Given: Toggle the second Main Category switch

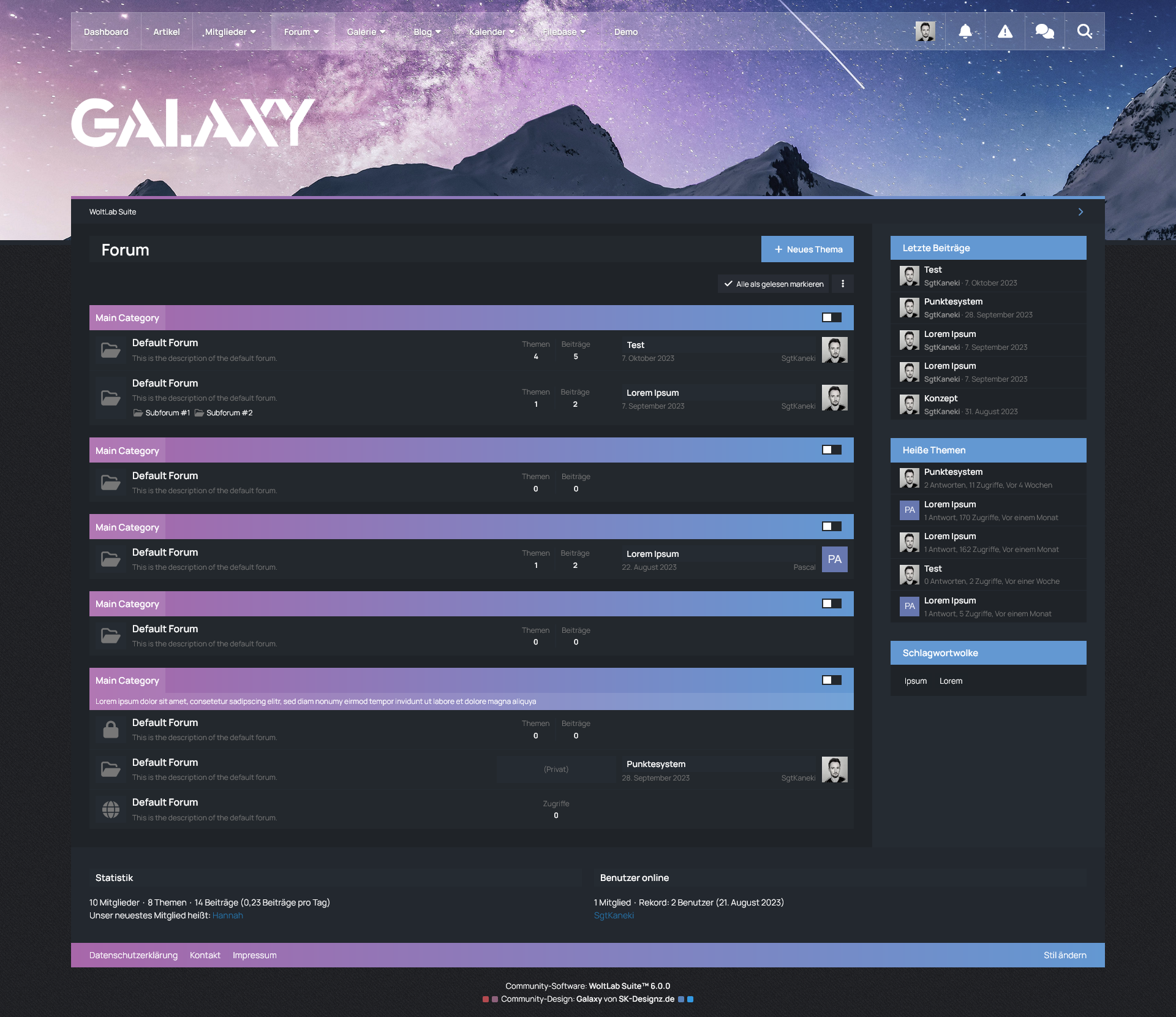Looking at the screenshot, I should tap(831, 450).
